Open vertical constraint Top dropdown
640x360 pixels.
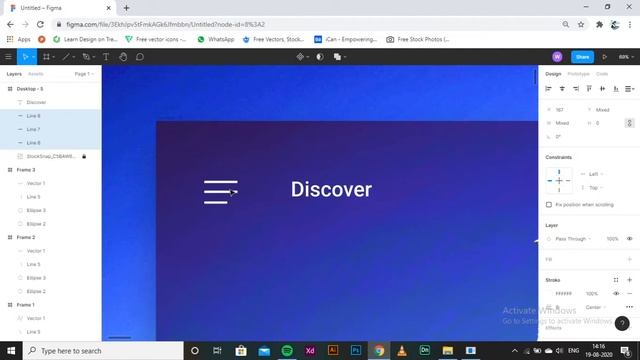596,188
